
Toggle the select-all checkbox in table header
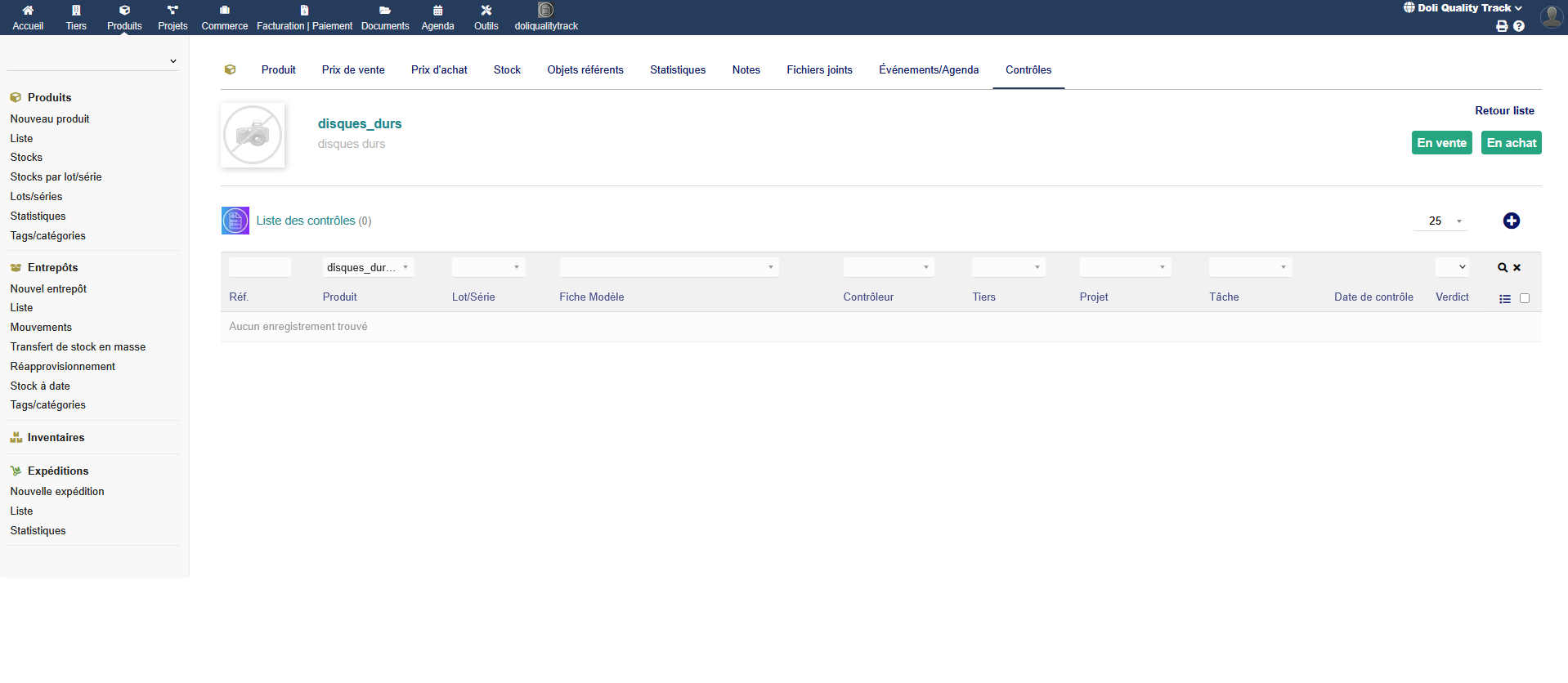point(1525,298)
